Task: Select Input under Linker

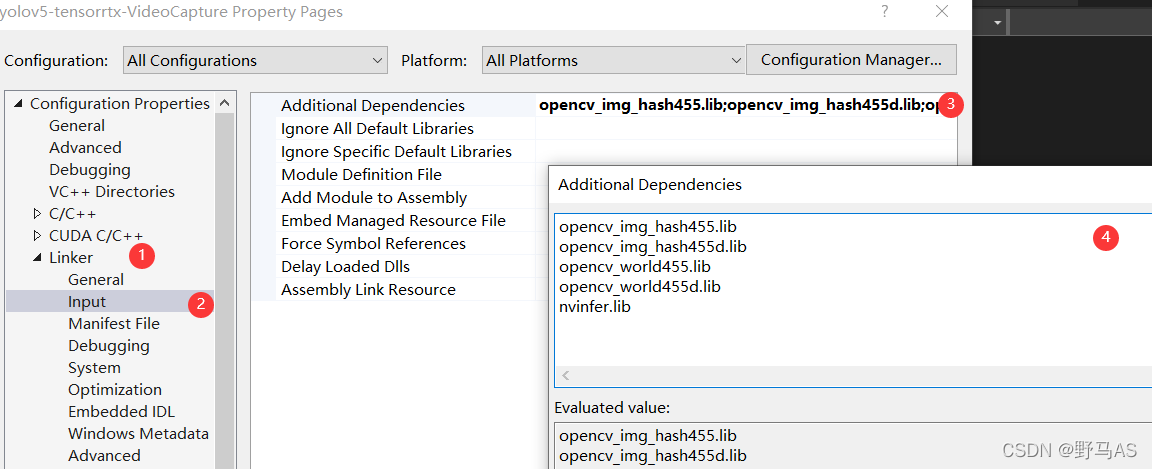Action: click(87, 302)
